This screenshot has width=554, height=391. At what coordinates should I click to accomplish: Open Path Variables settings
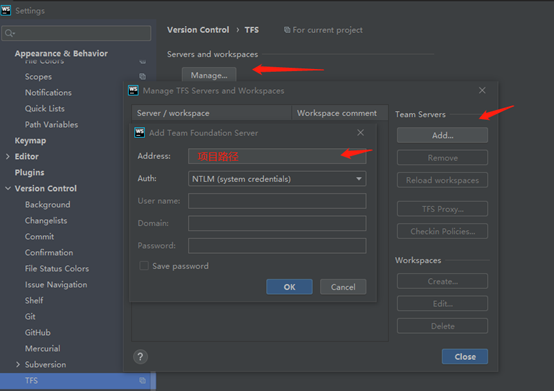[51, 125]
